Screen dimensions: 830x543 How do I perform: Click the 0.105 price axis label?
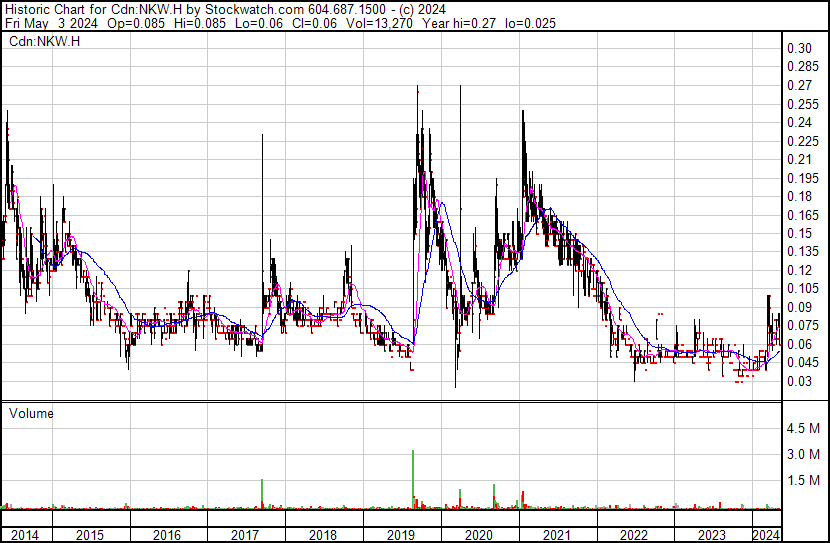coord(803,288)
